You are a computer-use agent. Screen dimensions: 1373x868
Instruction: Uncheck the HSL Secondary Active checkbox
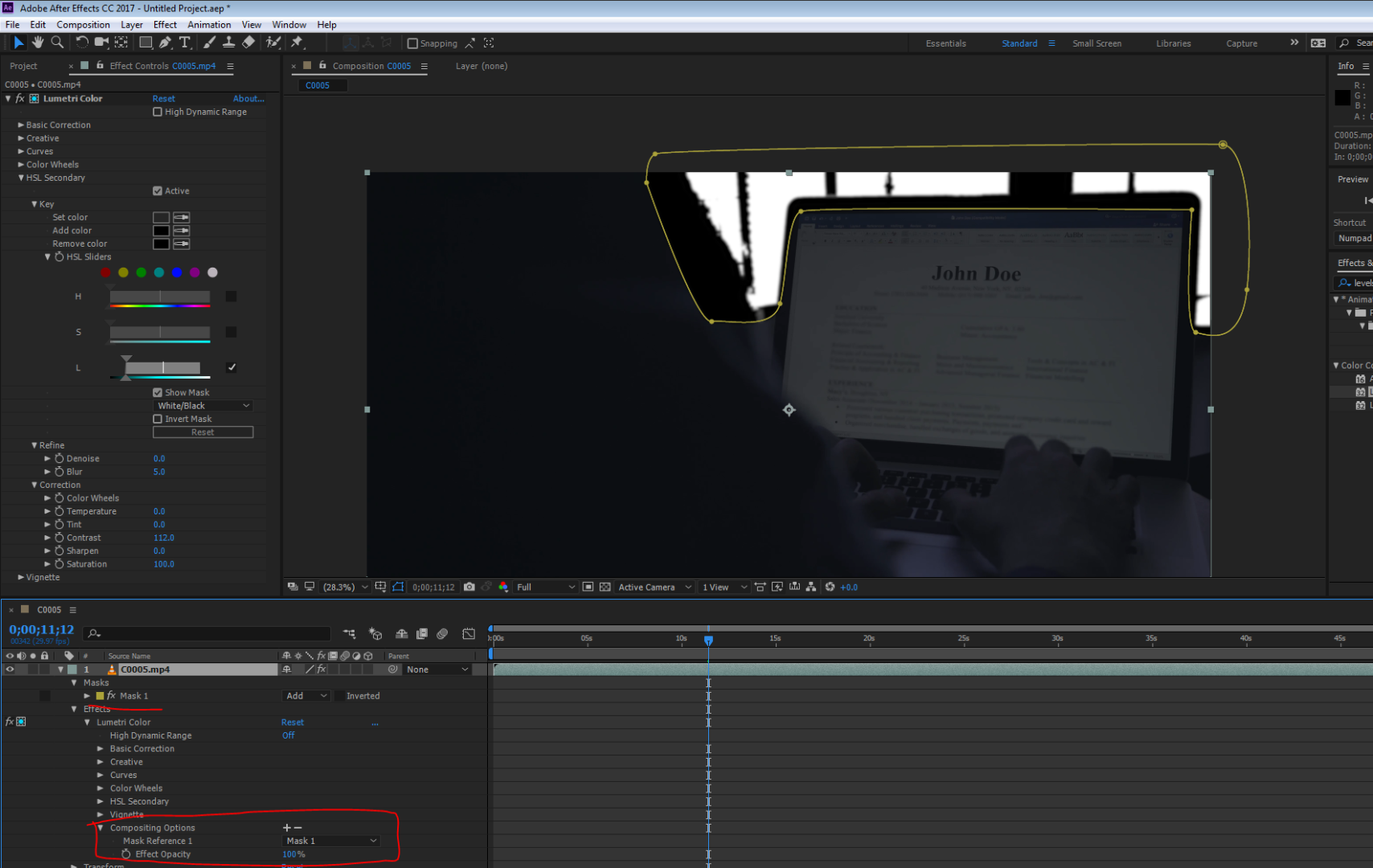(x=158, y=191)
